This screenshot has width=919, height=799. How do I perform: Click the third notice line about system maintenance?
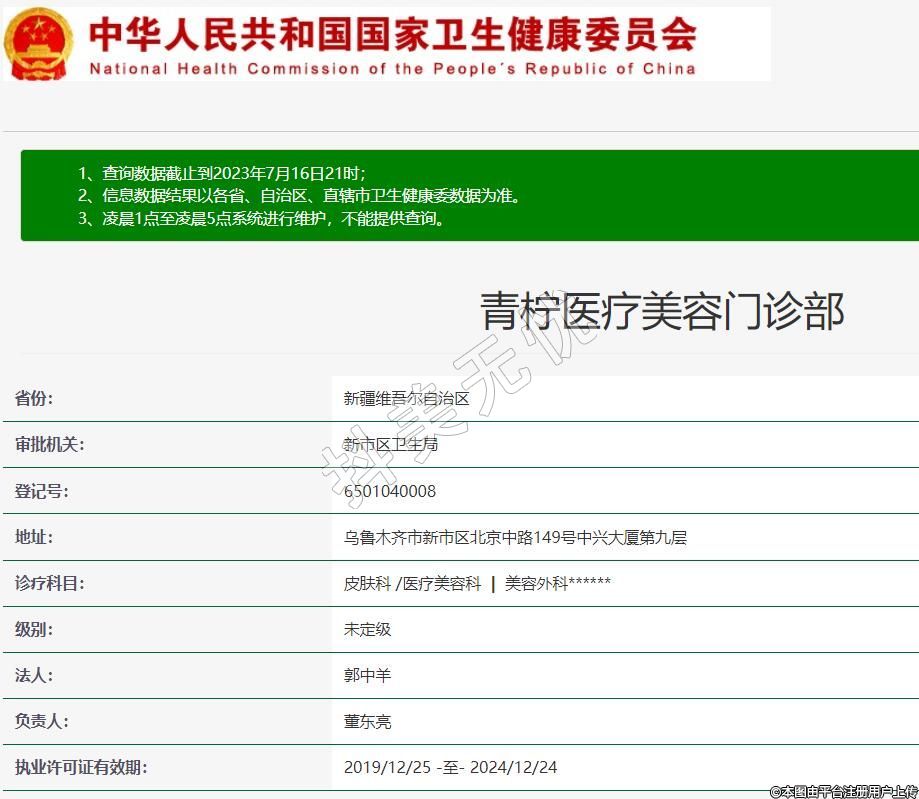(261, 218)
